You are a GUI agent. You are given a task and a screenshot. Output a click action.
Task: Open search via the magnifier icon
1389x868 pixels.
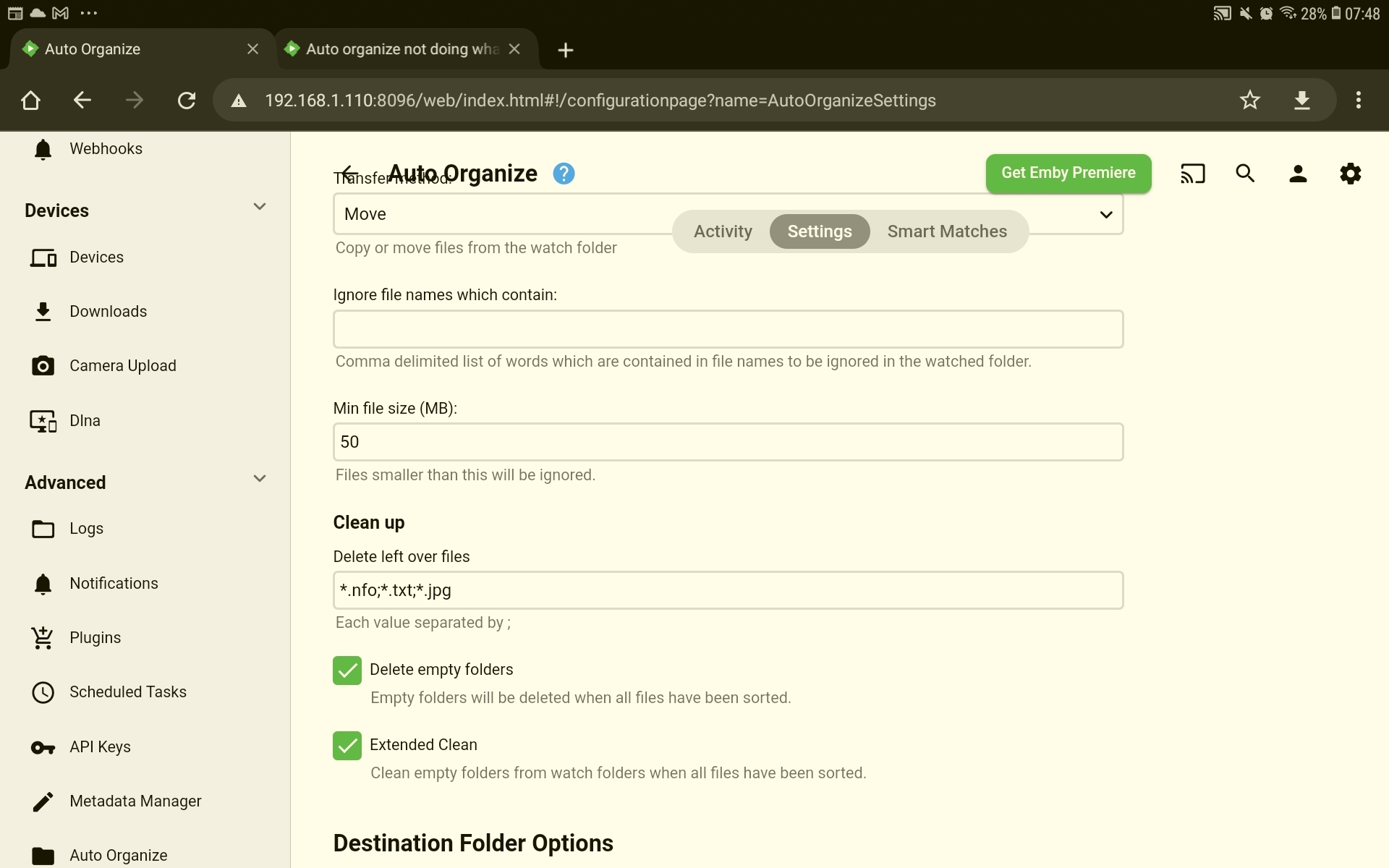coord(1245,174)
